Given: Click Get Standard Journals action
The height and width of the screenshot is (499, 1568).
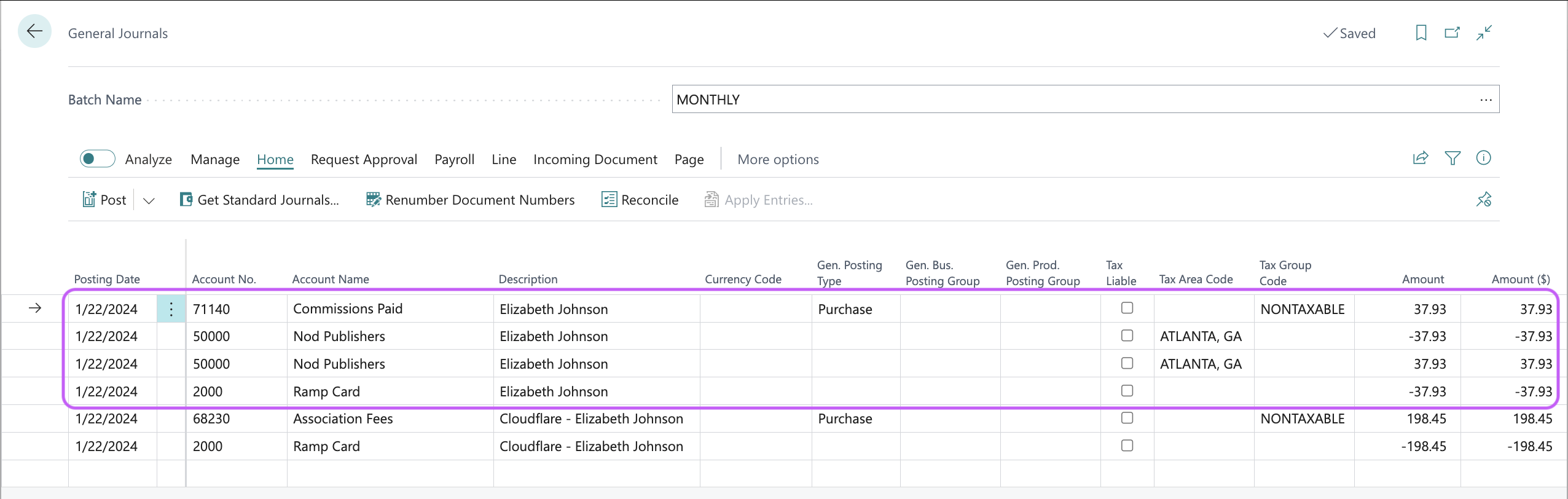Looking at the screenshot, I should (x=259, y=200).
